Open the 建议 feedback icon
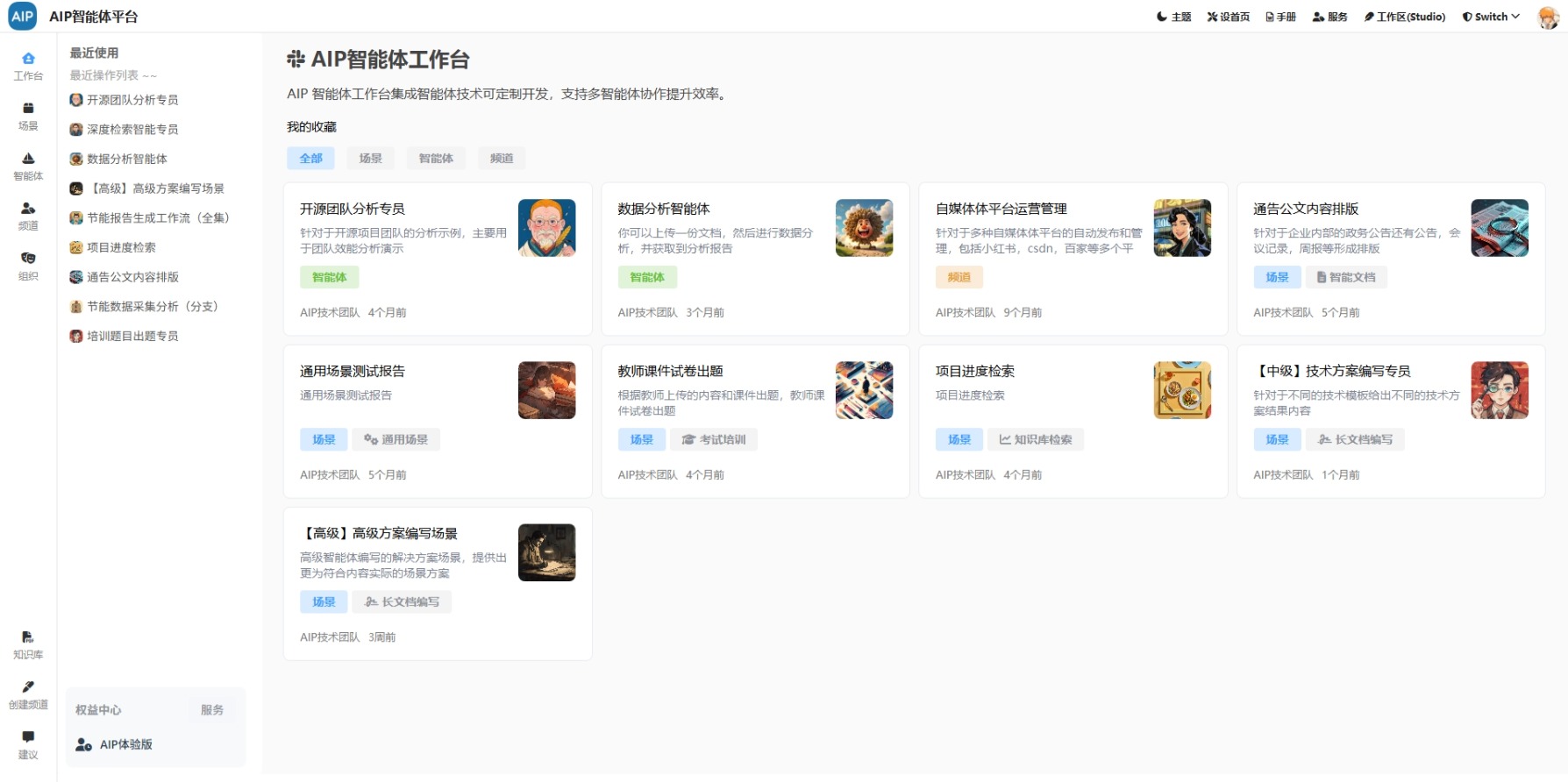 coord(28,745)
